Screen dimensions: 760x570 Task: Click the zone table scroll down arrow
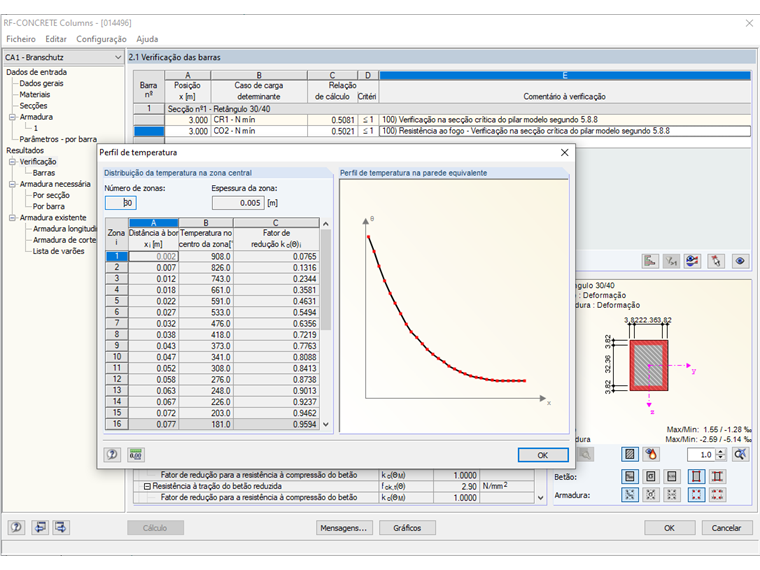[x=326, y=424]
